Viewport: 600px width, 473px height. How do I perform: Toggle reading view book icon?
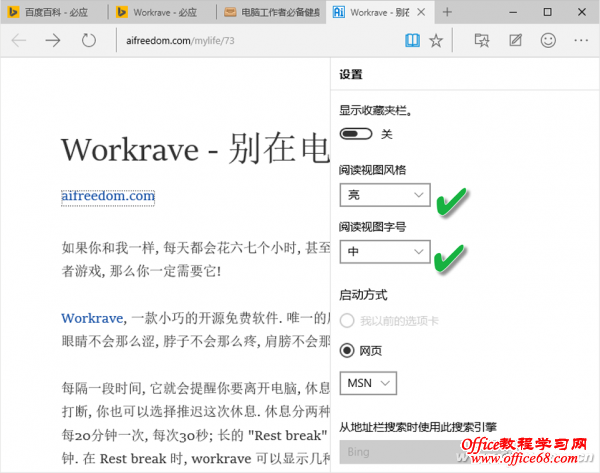click(412, 40)
